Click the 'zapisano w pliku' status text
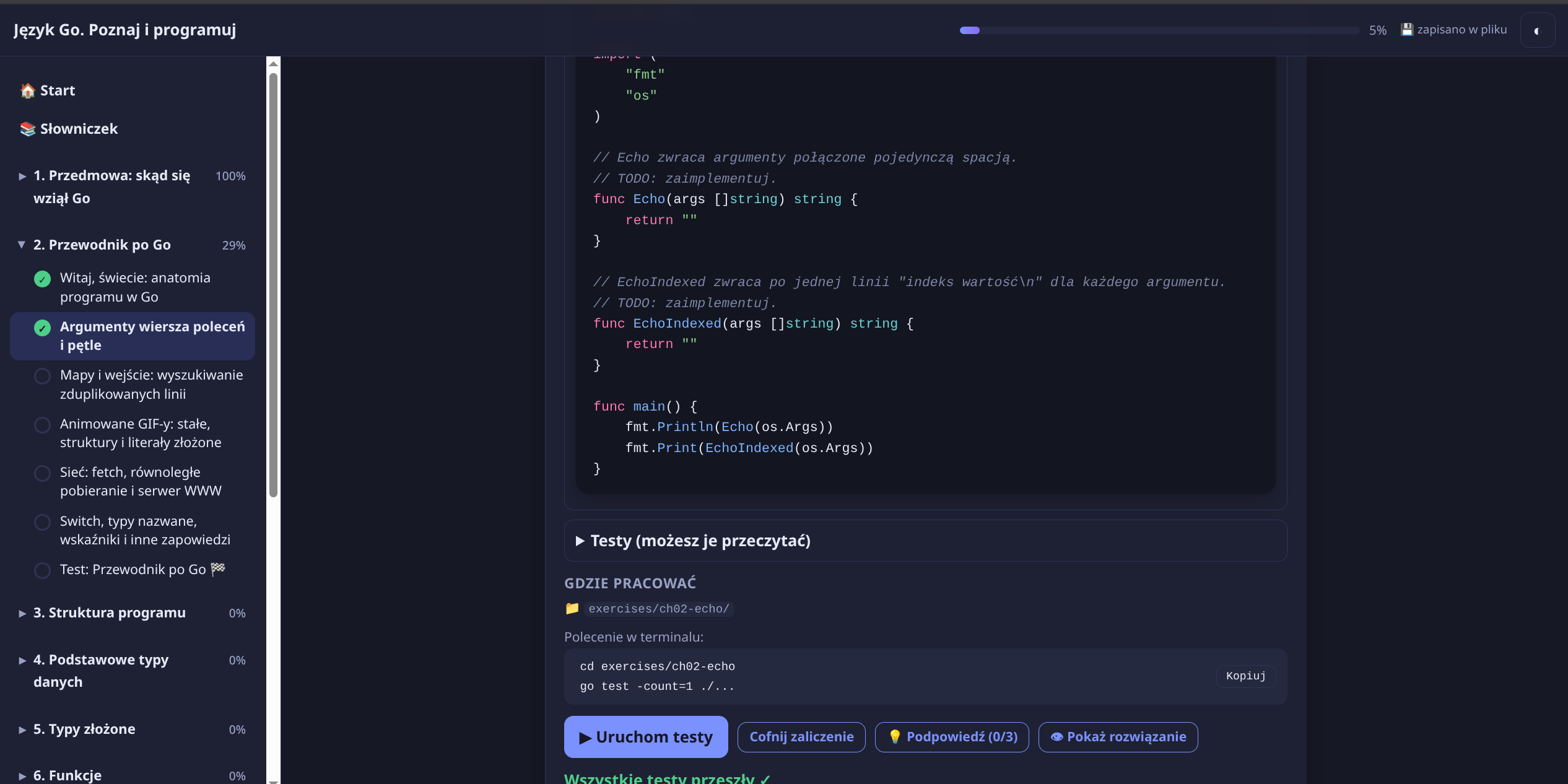This screenshot has width=1568, height=784. pyautogui.click(x=1462, y=30)
